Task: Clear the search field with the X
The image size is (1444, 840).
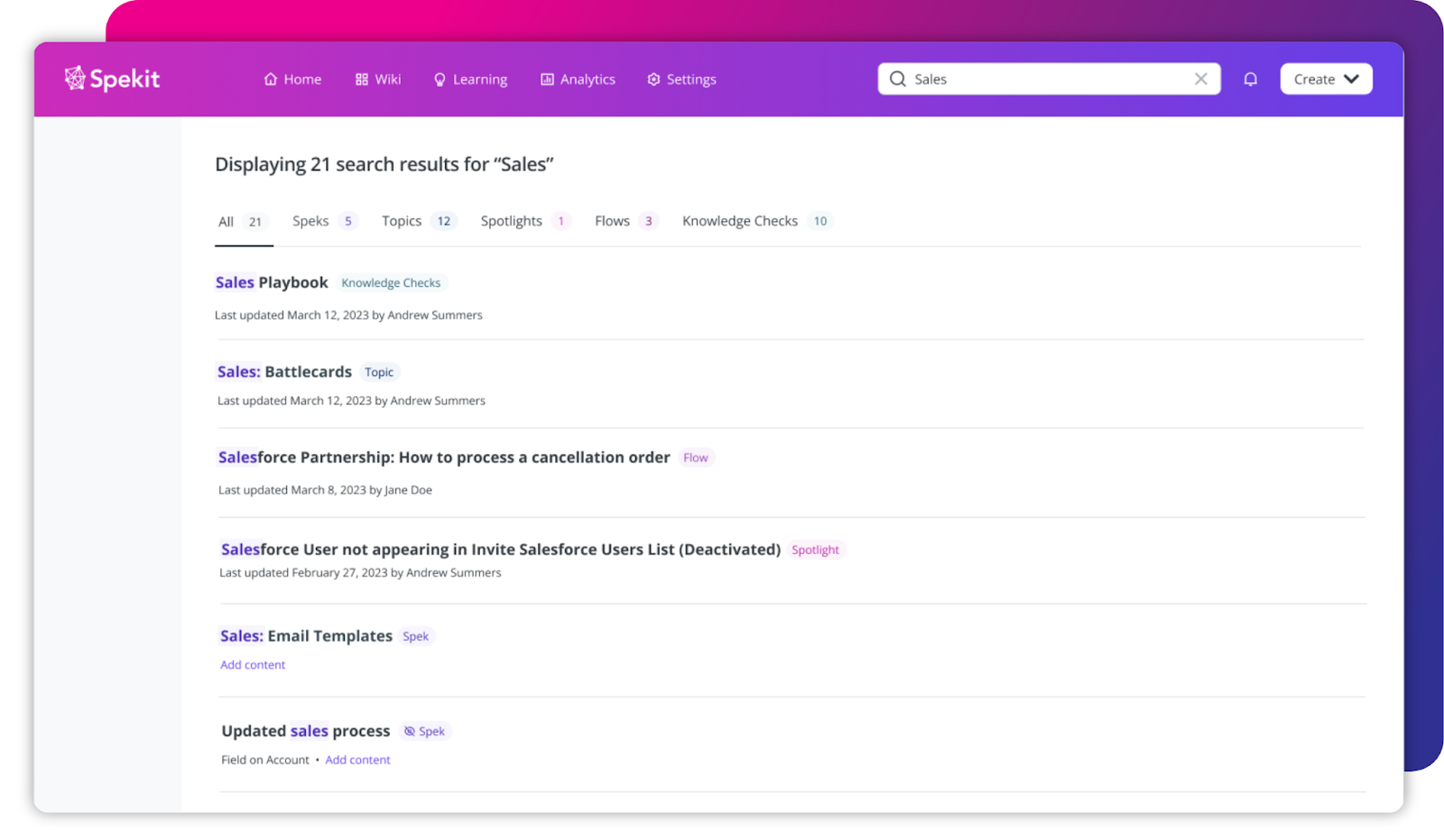Action: [1201, 78]
